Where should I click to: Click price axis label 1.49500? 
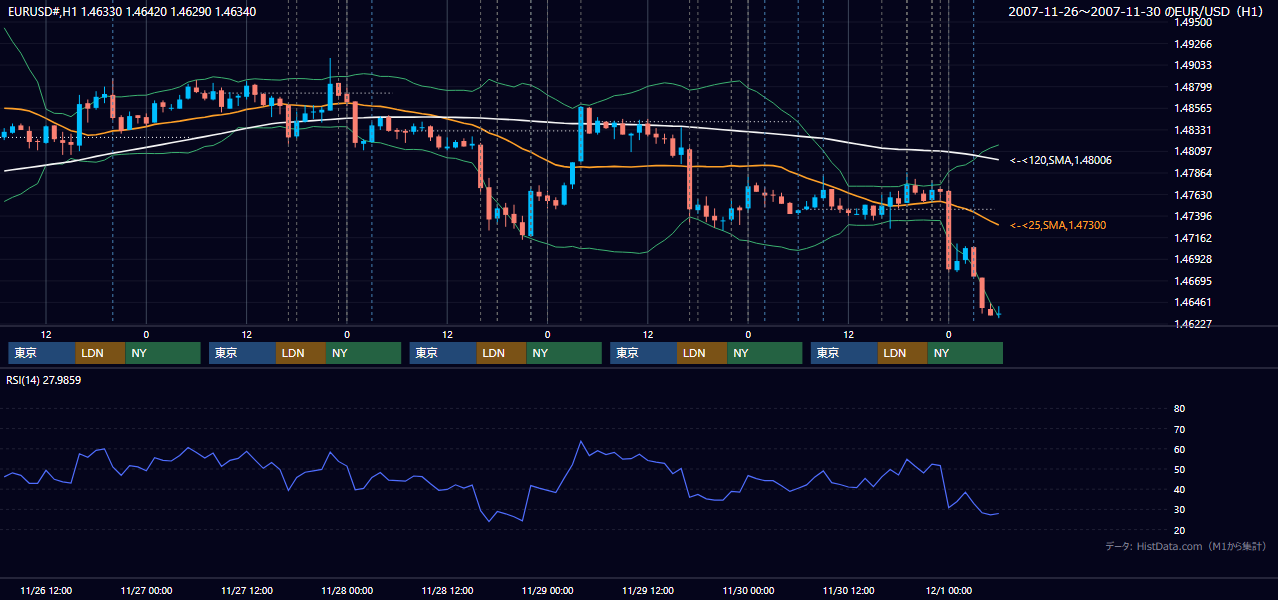tap(1193, 22)
